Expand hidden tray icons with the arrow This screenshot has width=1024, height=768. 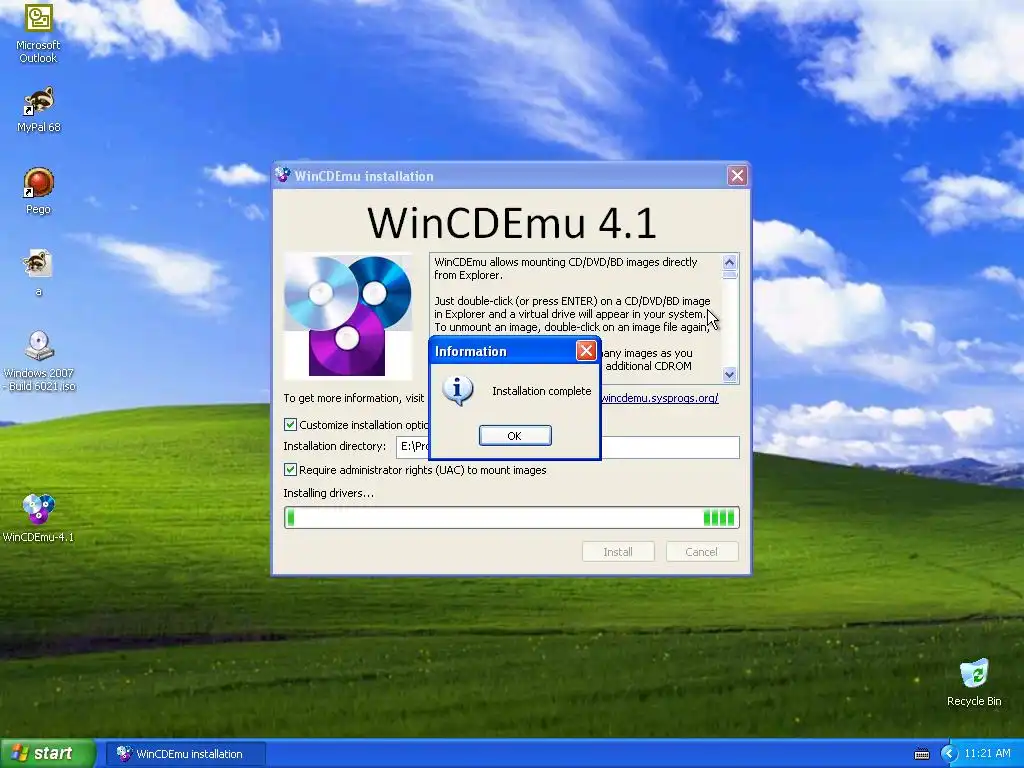coord(949,754)
